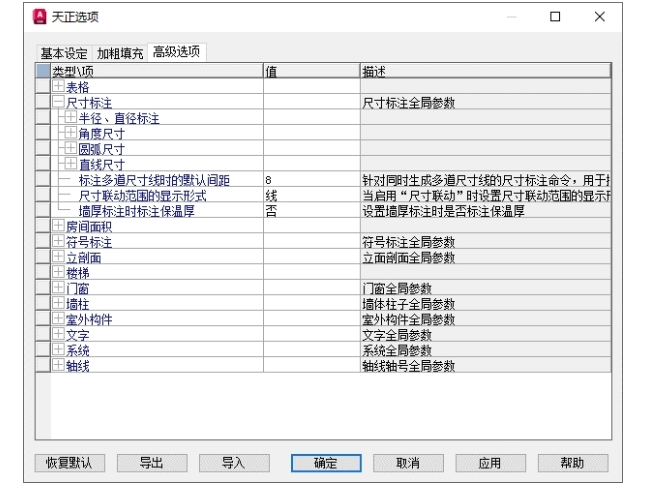This screenshot has height=489, width=652.
Task: Click the 尺寸标注全局参数 description text
Action: coord(408,103)
